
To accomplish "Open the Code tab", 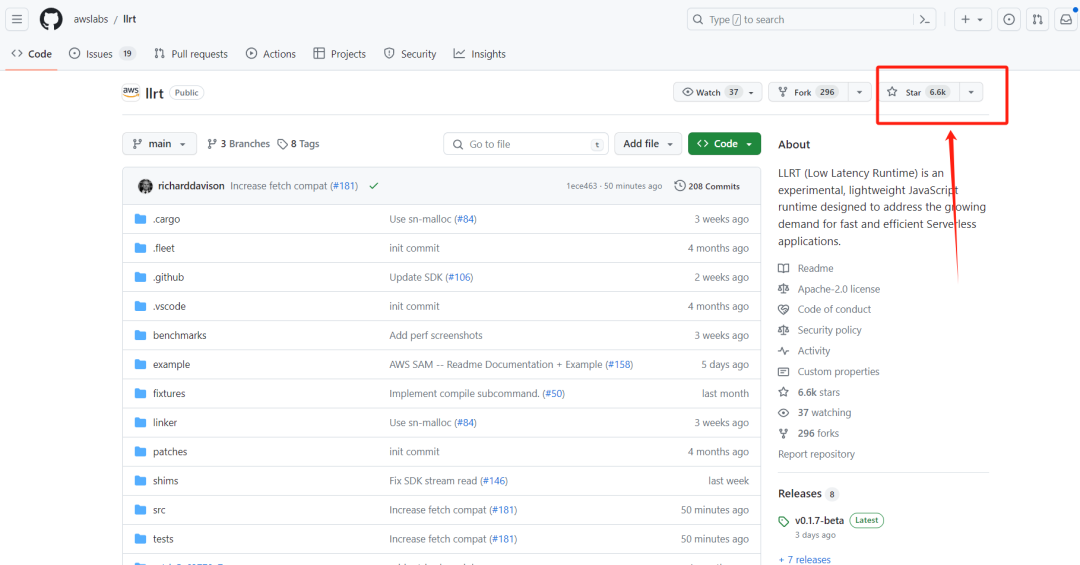I will 32,54.
